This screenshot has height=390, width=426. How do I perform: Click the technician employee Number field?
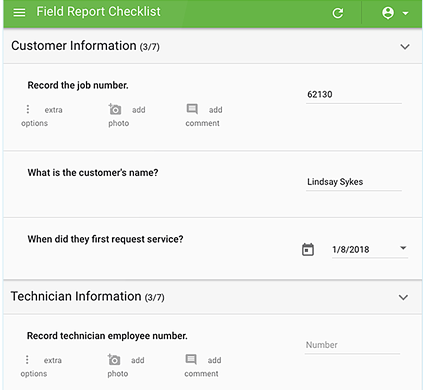pos(352,346)
